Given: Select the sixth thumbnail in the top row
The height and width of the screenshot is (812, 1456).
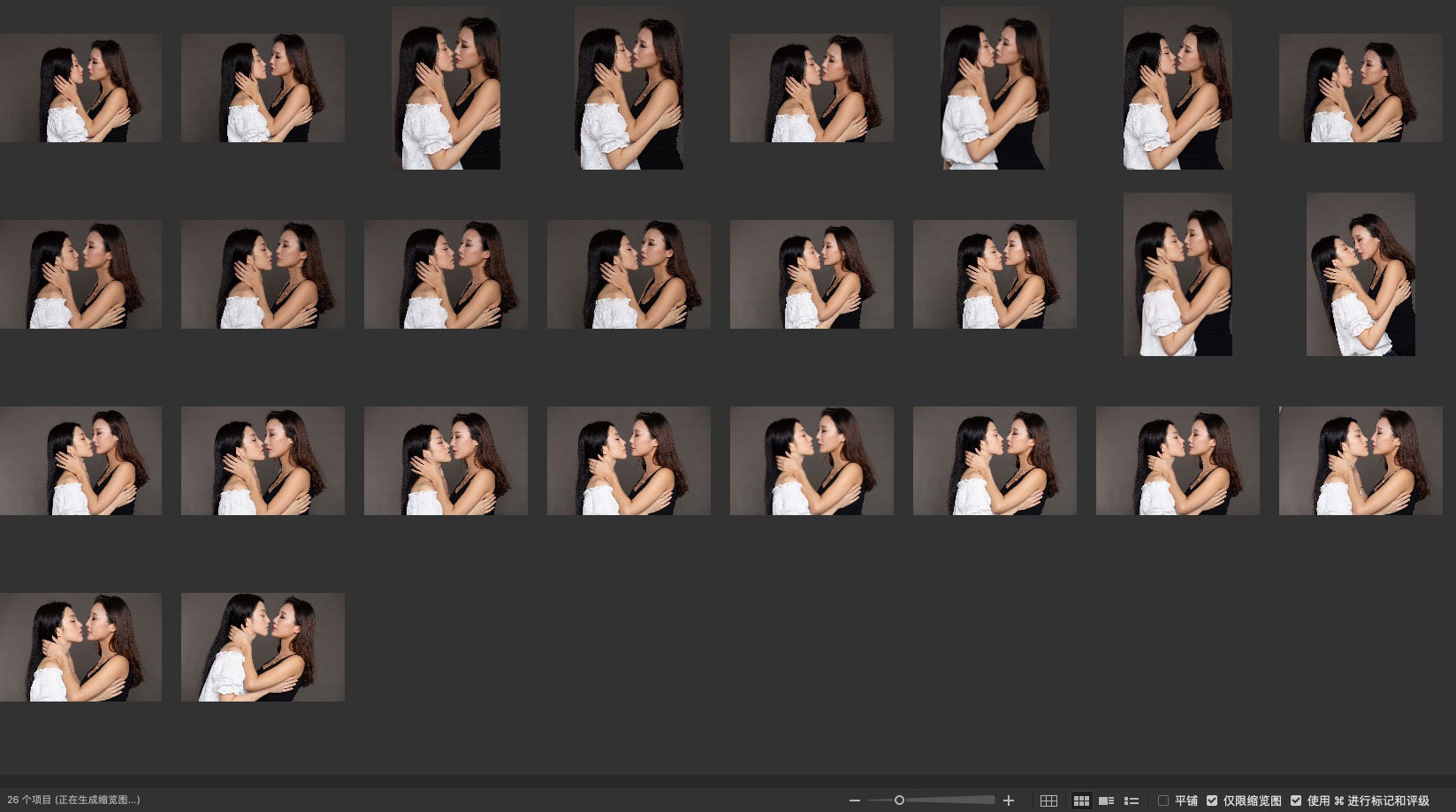Looking at the screenshot, I should [x=995, y=88].
